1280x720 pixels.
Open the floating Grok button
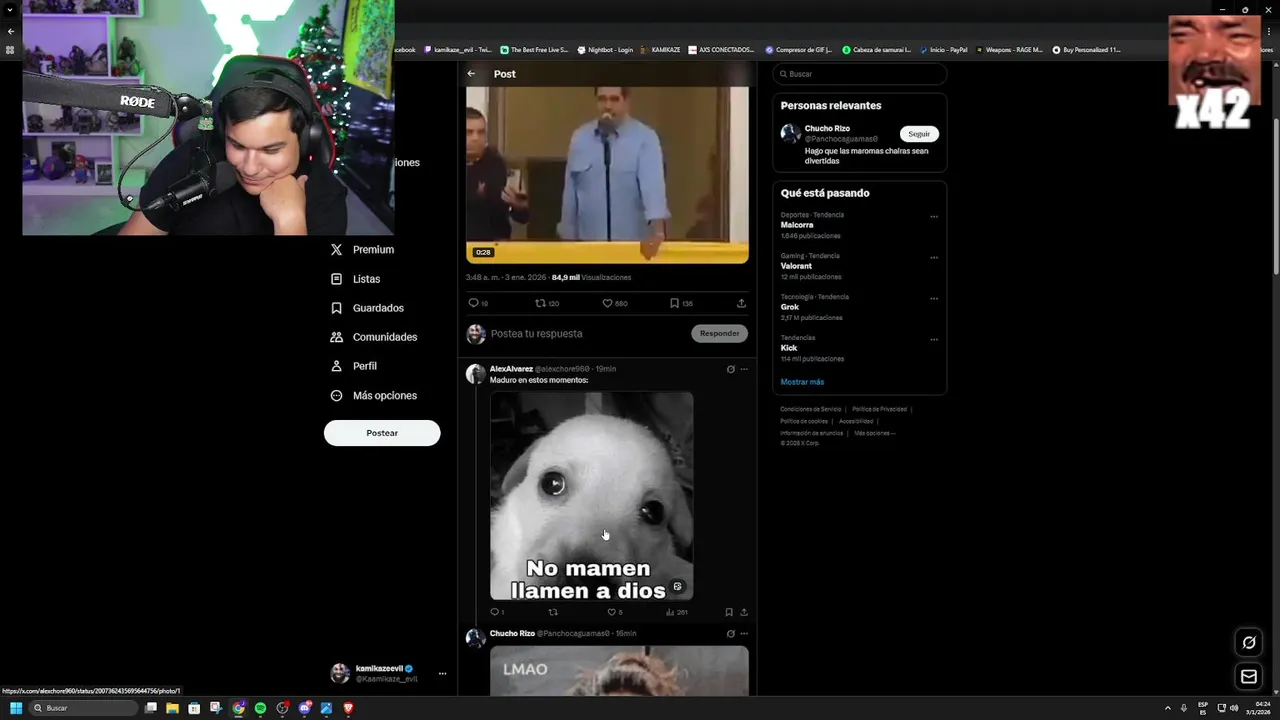(1248, 642)
